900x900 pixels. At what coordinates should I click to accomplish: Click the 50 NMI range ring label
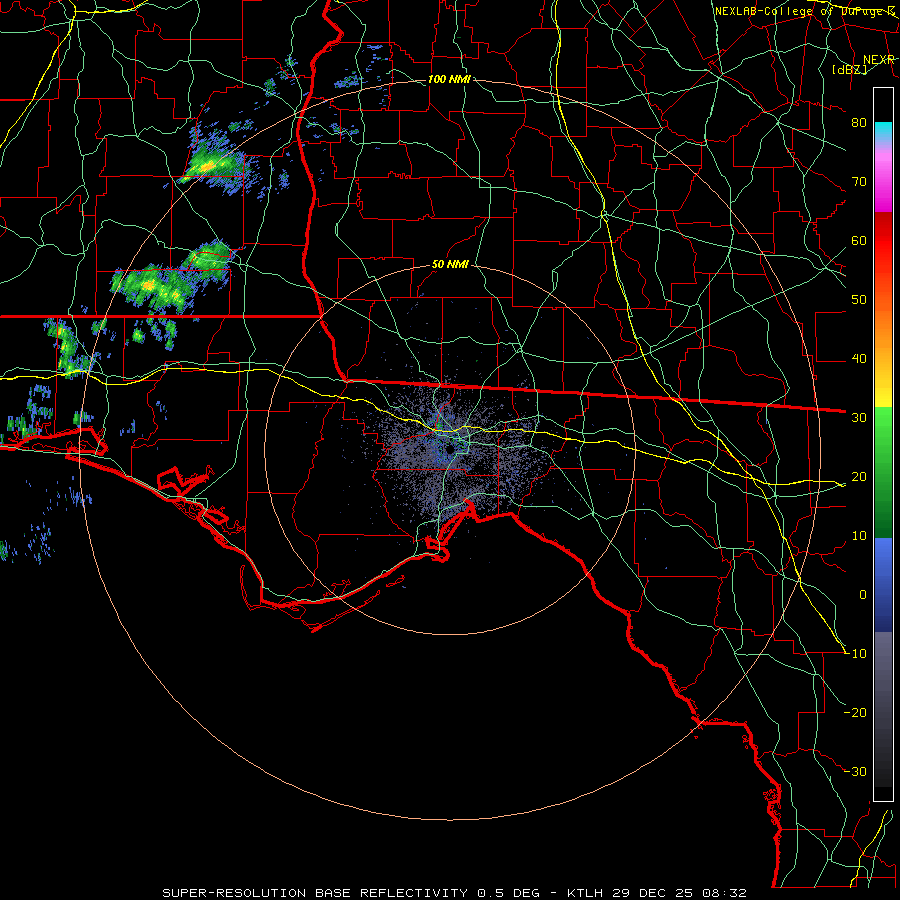tap(450, 265)
